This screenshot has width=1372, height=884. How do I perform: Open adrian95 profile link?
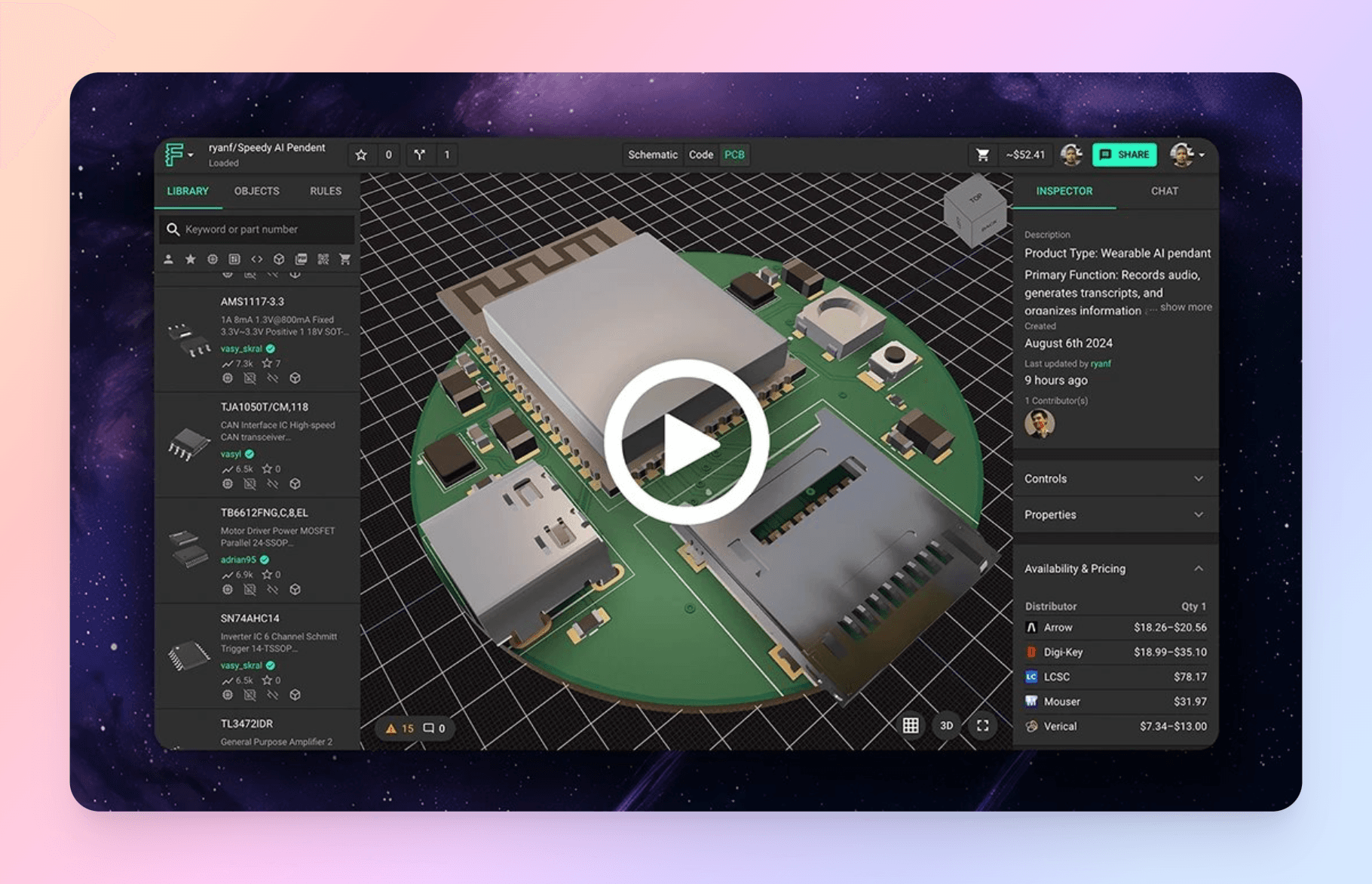tap(238, 560)
